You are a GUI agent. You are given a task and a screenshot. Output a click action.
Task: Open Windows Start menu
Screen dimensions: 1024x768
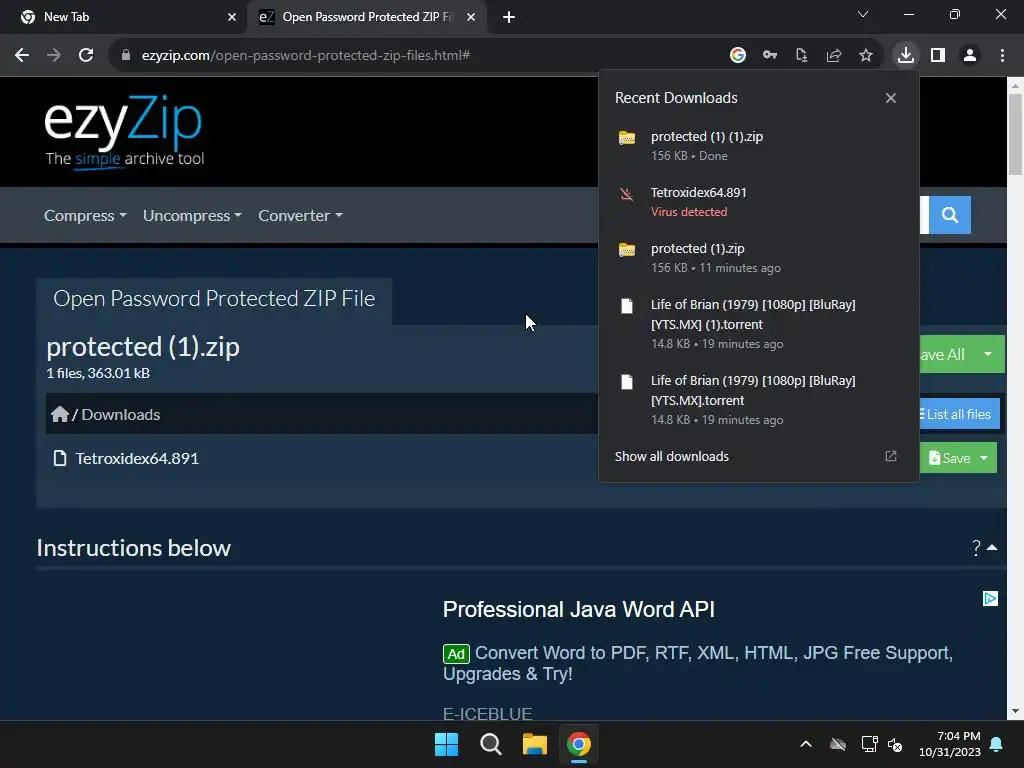447,744
